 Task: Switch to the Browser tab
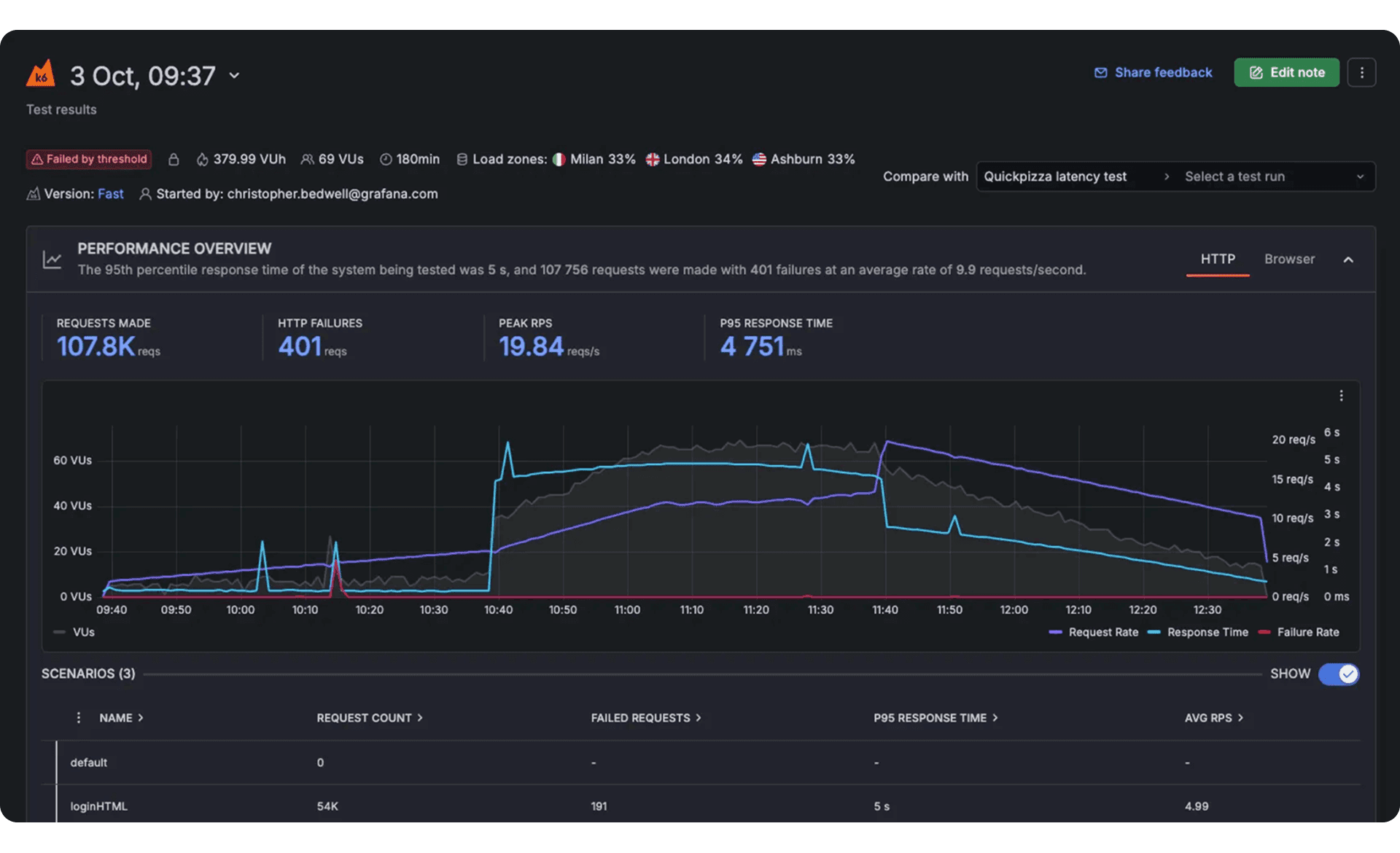[x=1288, y=260]
